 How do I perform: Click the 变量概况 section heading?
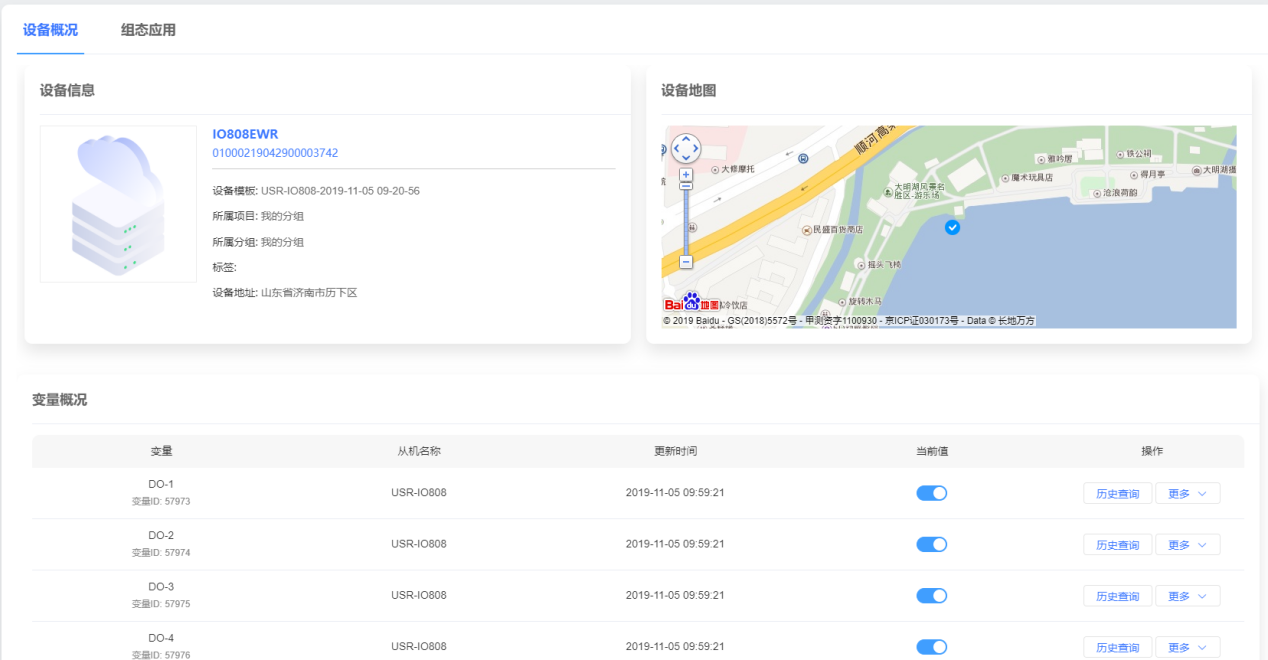click(59, 399)
